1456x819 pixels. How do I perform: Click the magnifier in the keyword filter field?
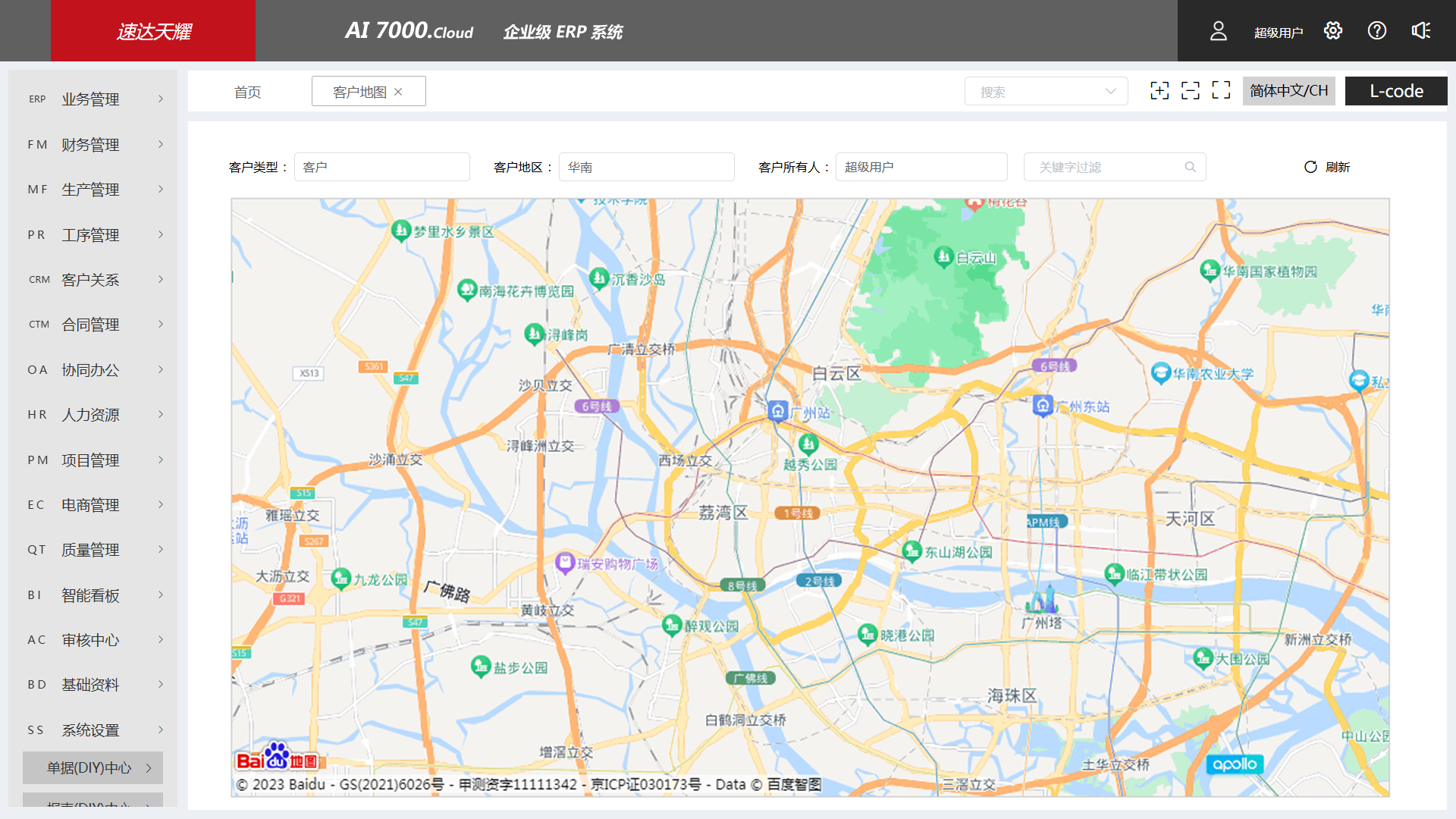point(1190,167)
